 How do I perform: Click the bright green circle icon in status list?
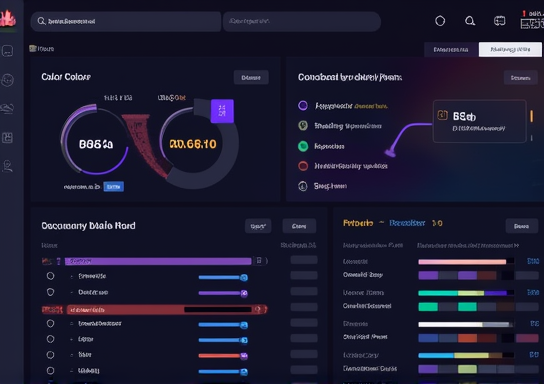(303, 146)
